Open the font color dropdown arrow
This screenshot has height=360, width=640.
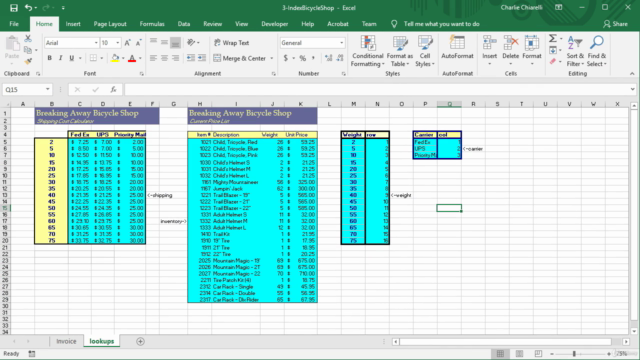[x=140, y=58]
